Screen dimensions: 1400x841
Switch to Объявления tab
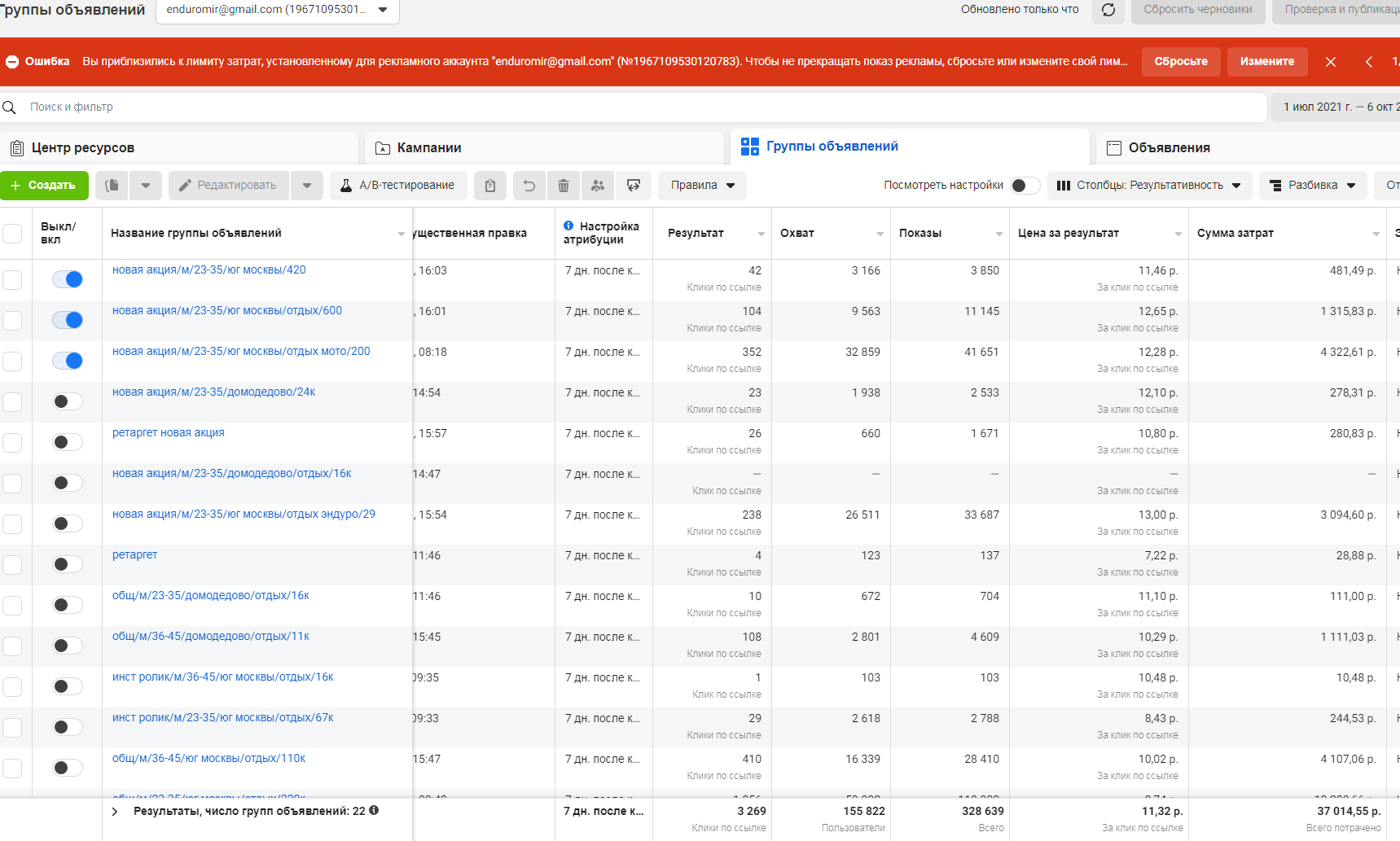1248,148
